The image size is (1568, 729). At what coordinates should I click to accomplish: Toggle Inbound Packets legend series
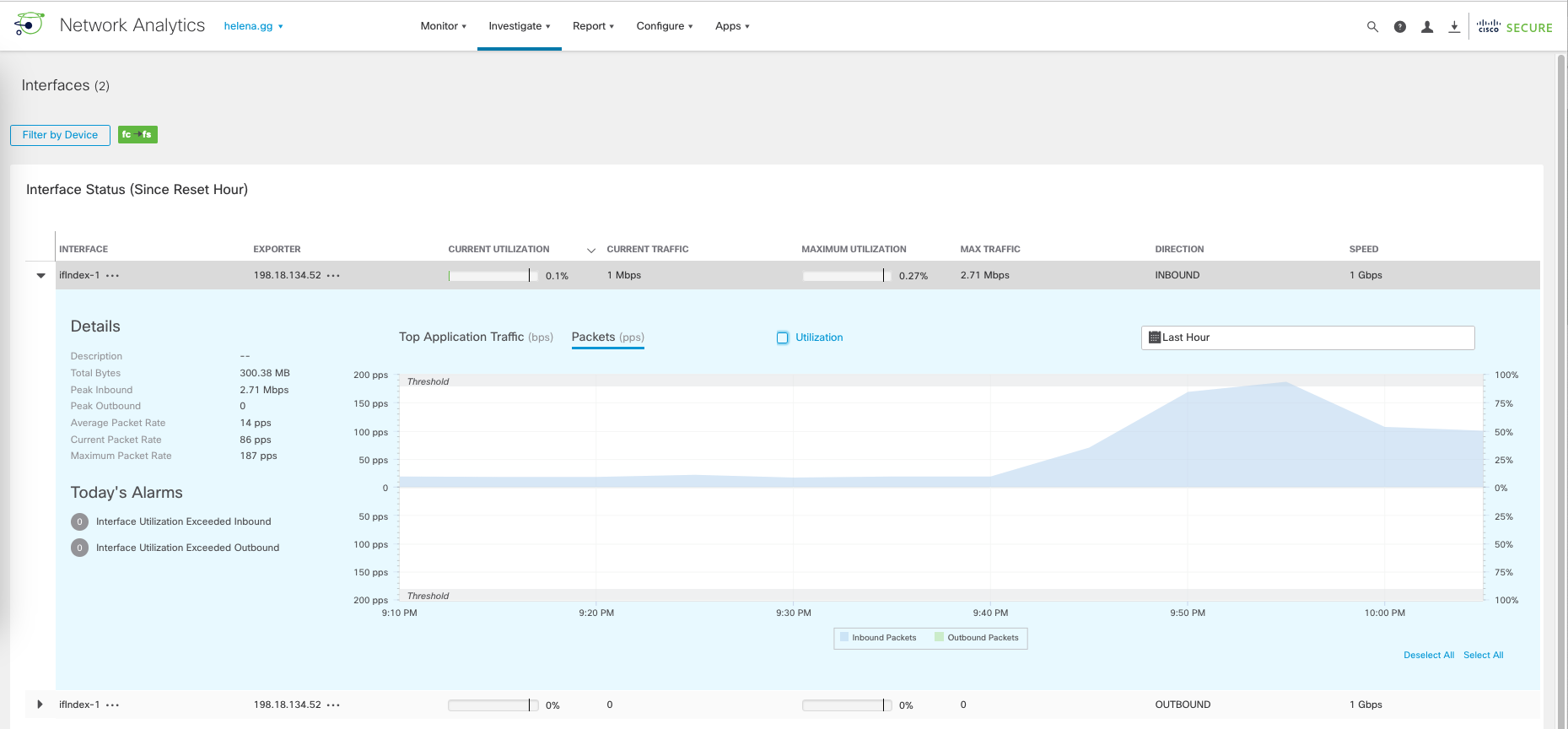point(877,638)
